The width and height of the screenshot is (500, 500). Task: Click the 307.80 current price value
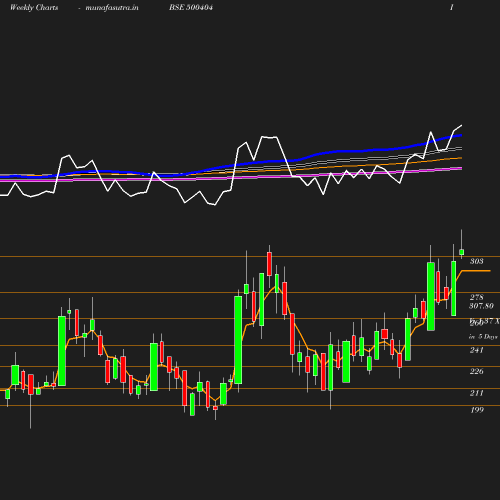pyautogui.click(x=481, y=306)
